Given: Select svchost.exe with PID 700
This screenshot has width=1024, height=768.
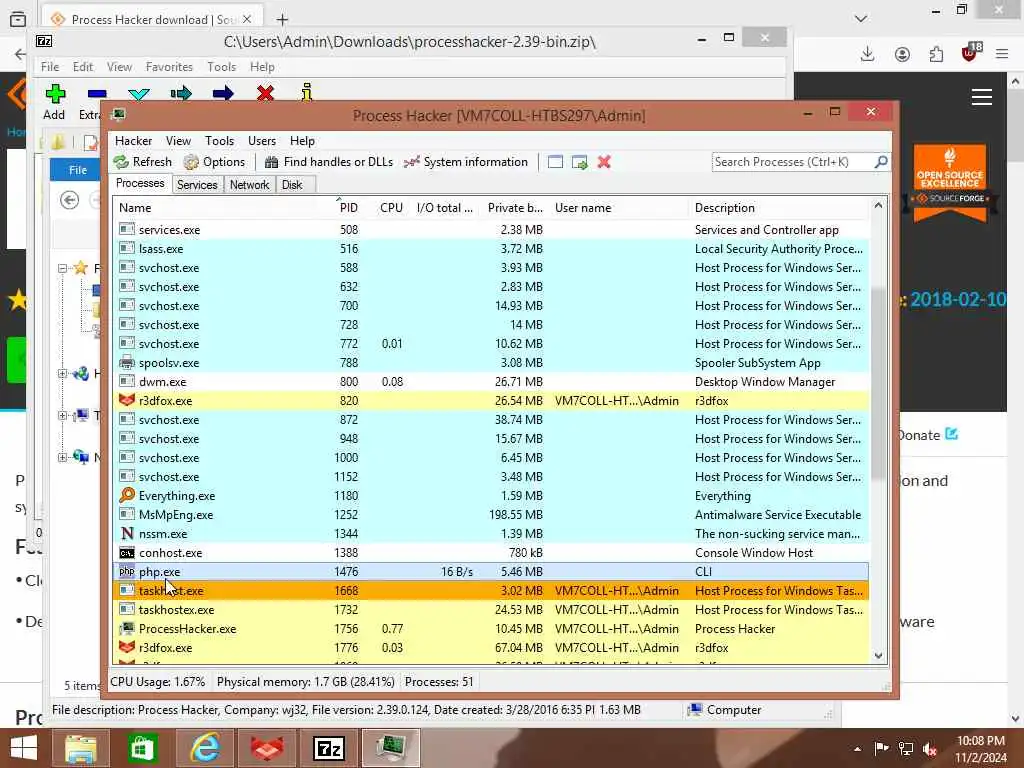Looking at the screenshot, I should tap(491, 306).
